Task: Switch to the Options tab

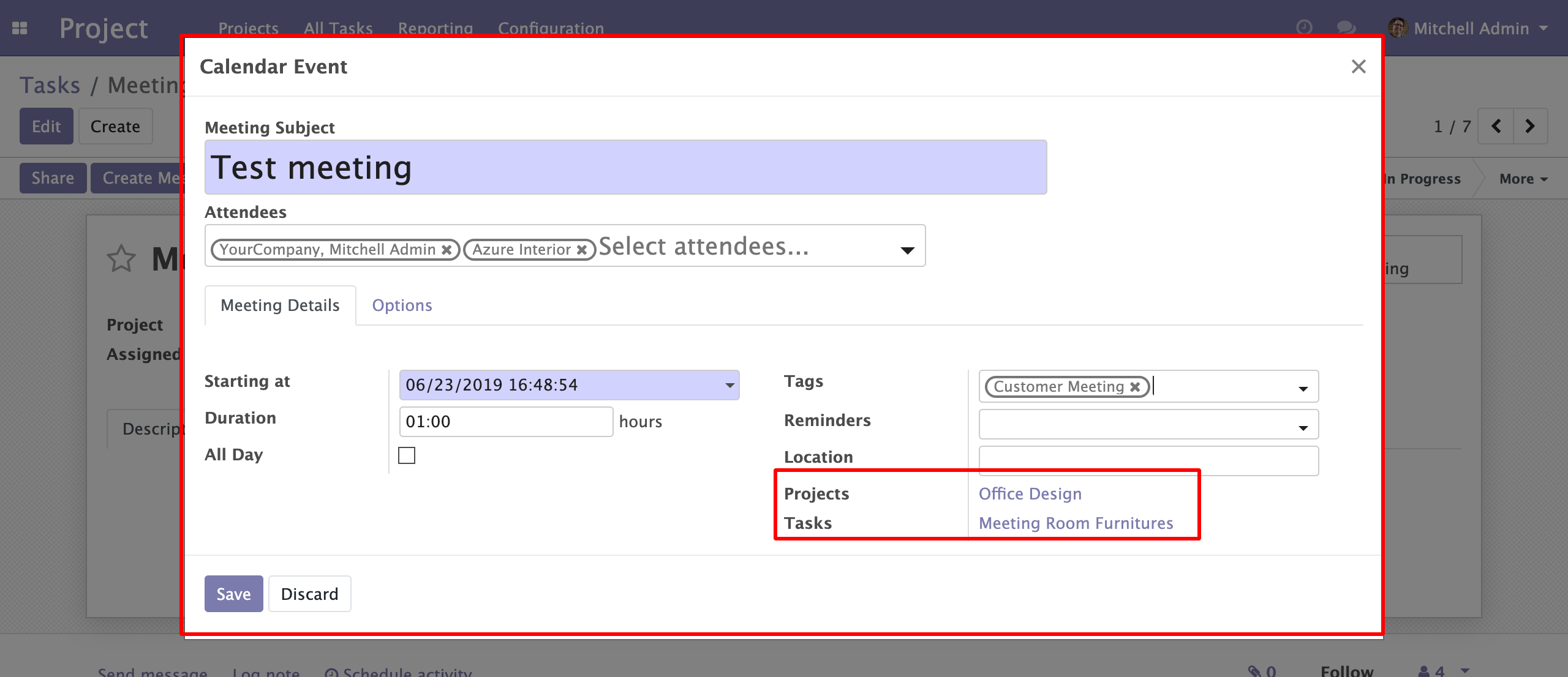Action: tap(402, 305)
